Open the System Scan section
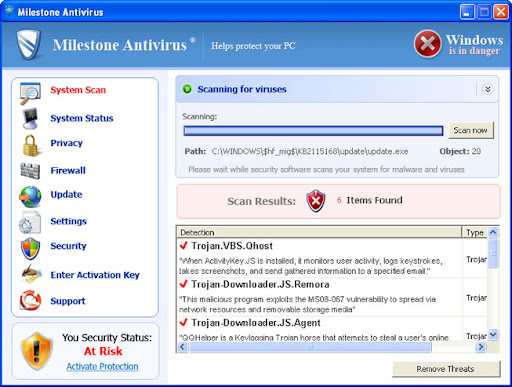 click(x=78, y=90)
